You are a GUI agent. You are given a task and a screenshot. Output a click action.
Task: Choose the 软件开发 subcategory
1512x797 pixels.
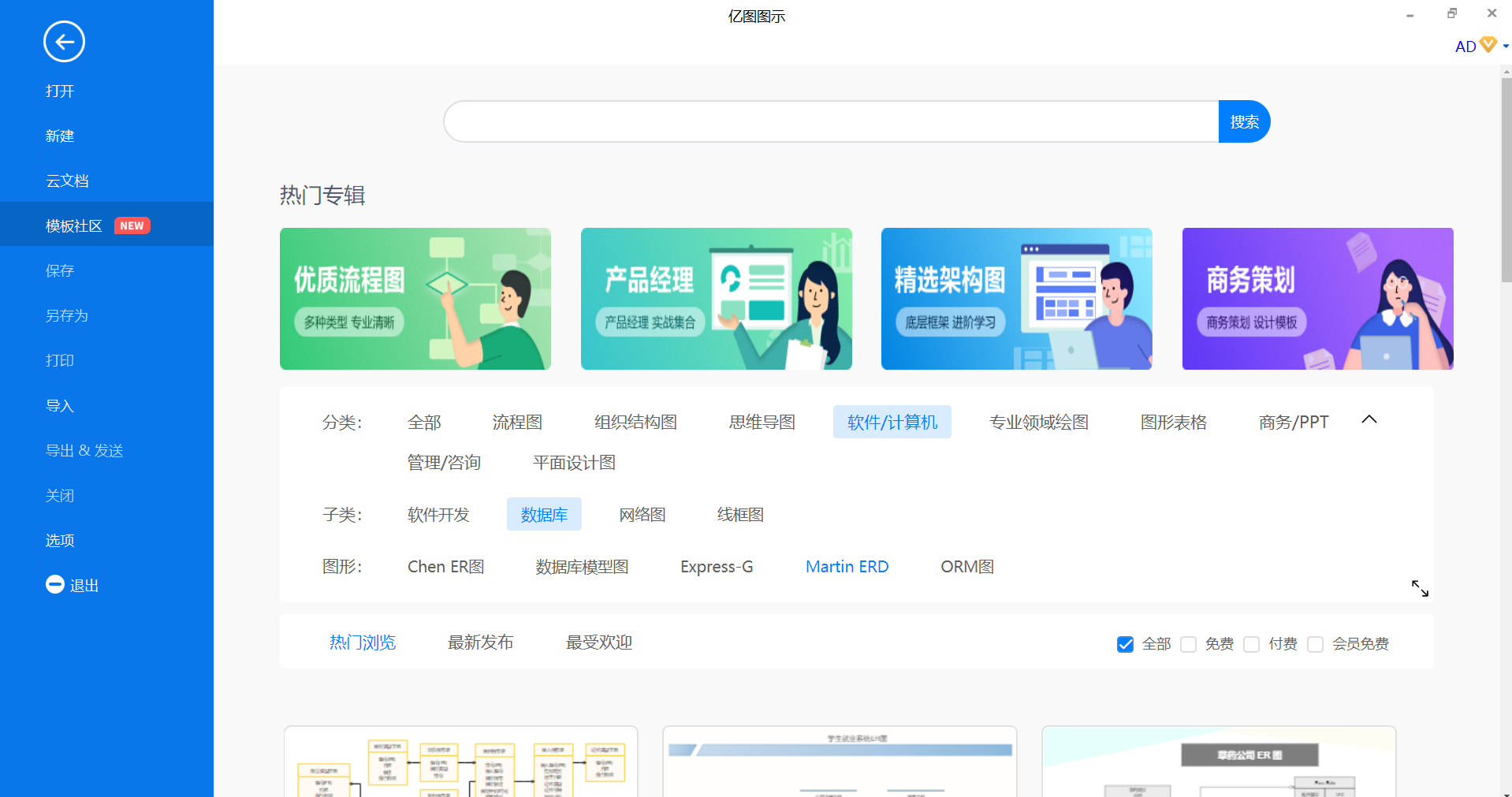(x=438, y=515)
